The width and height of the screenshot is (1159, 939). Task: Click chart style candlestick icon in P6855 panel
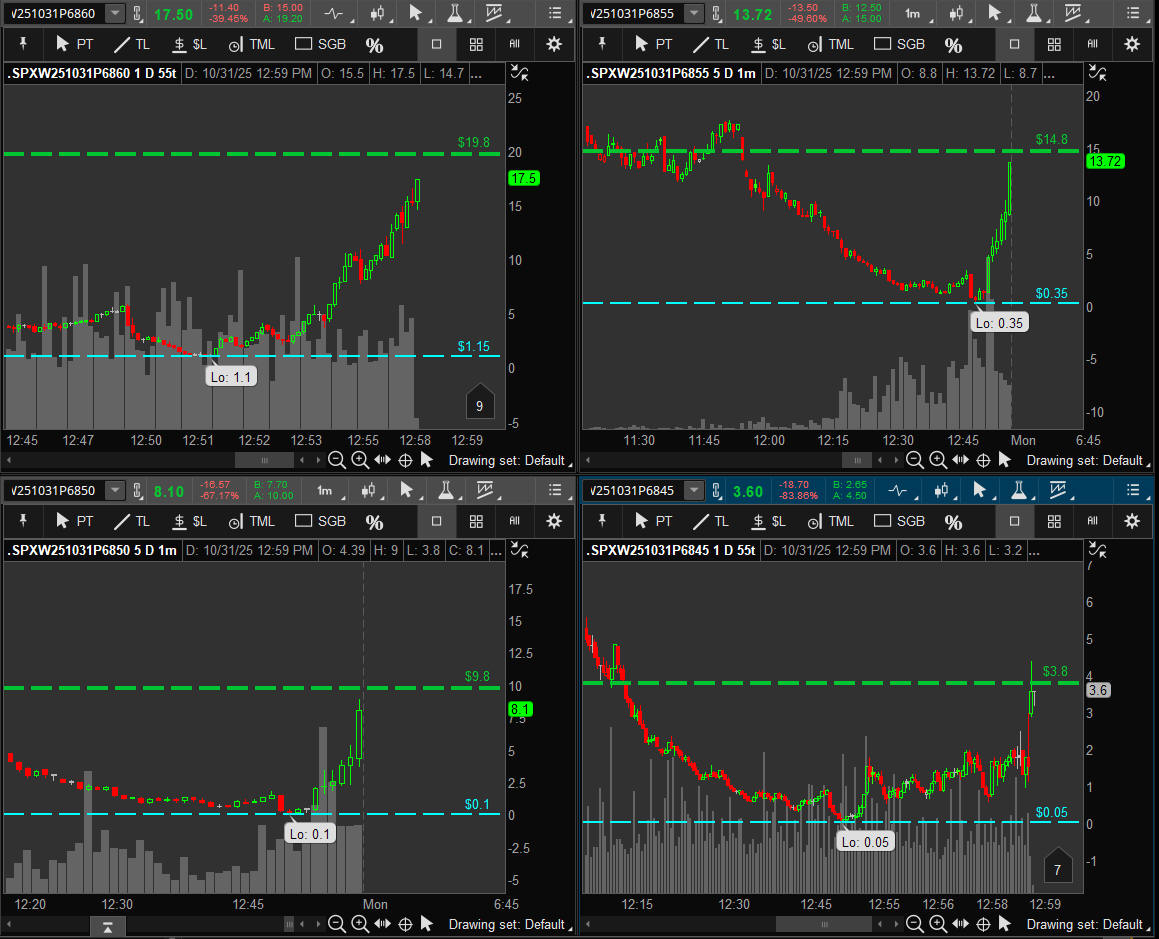(956, 13)
